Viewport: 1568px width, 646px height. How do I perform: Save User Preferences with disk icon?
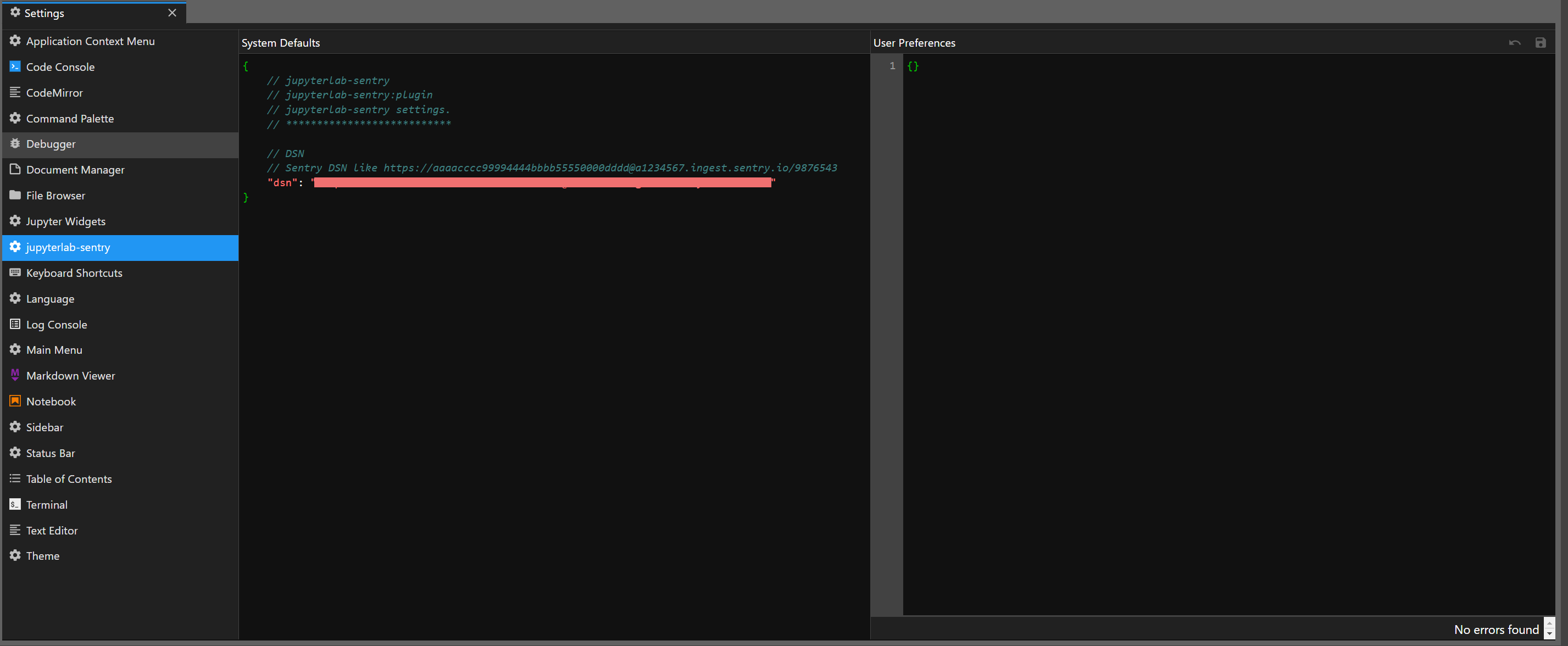[1541, 43]
